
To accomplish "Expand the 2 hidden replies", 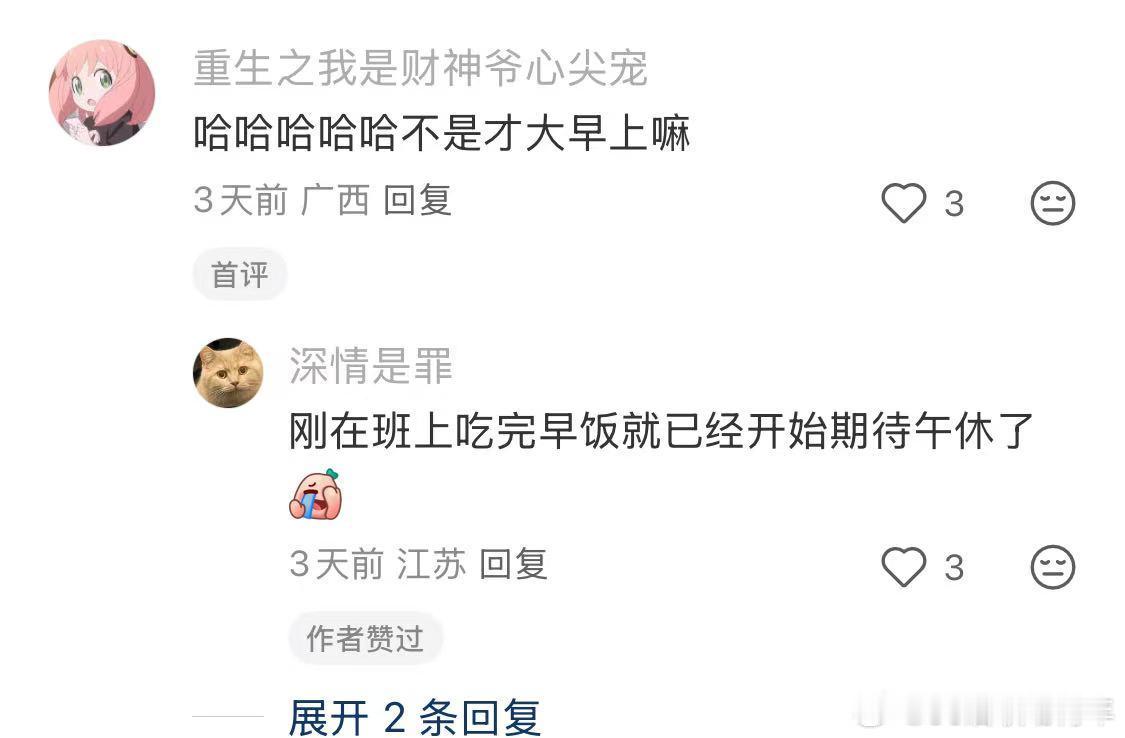I will click(414, 716).
